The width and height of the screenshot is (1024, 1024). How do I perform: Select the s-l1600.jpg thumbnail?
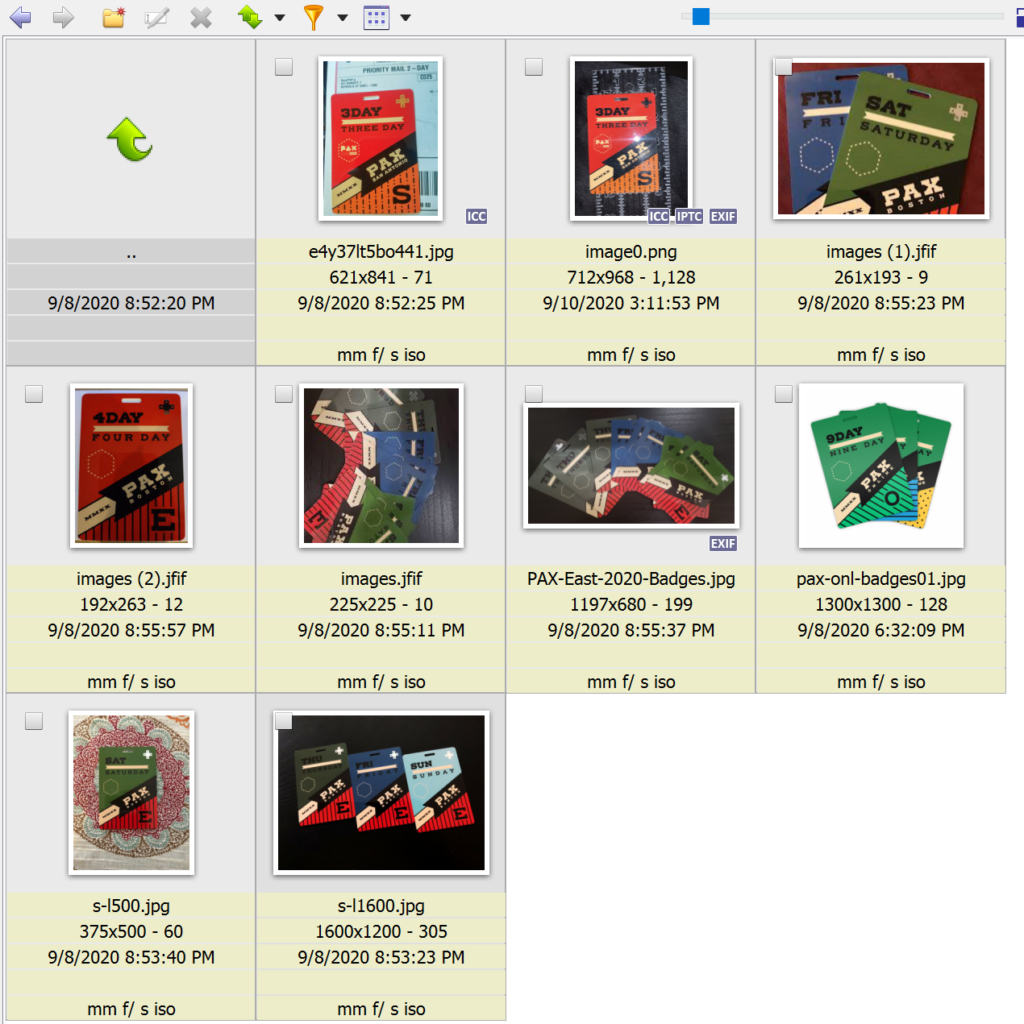click(381, 793)
